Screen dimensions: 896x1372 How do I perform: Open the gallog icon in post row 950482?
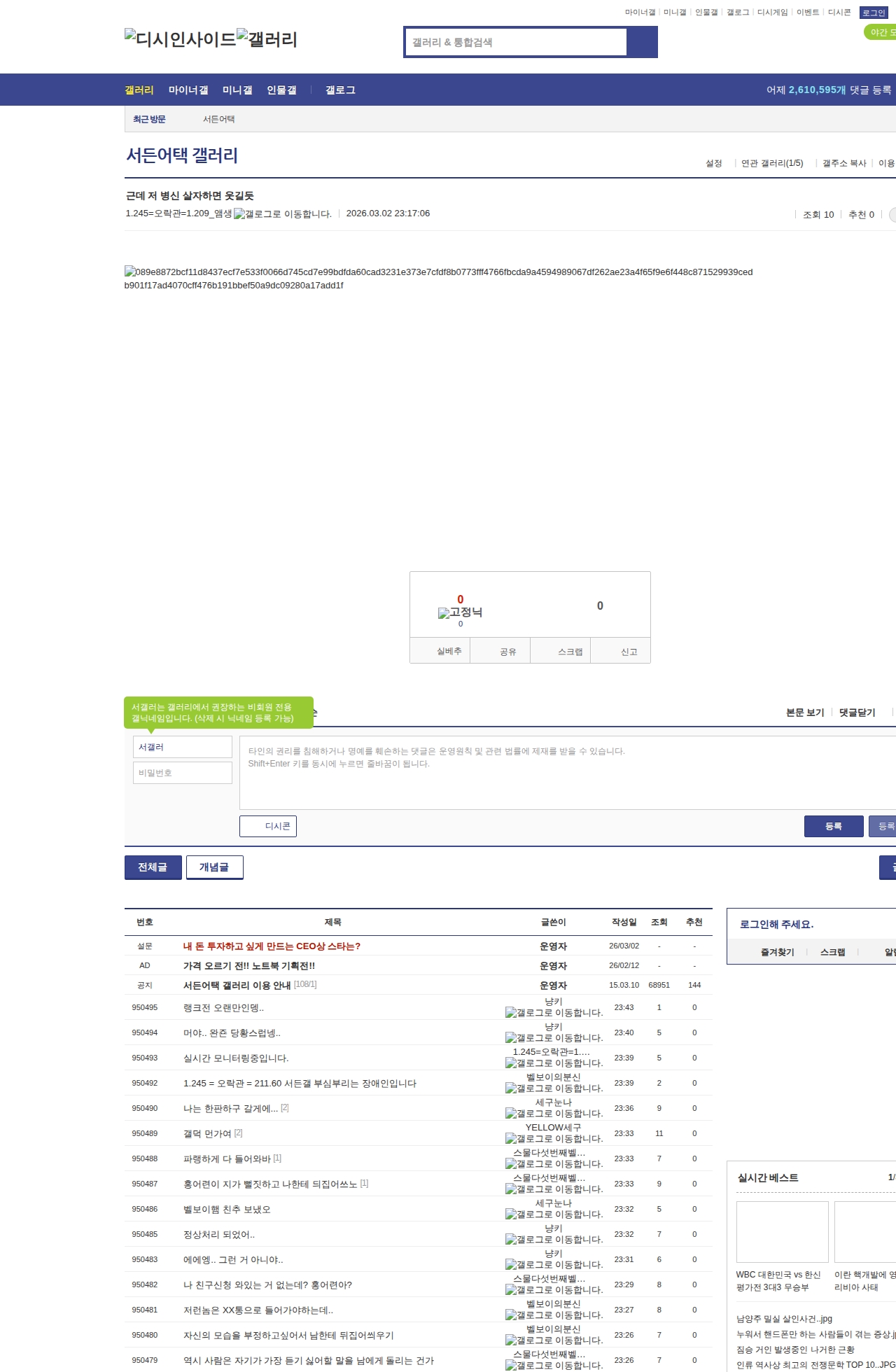pyautogui.click(x=554, y=1290)
